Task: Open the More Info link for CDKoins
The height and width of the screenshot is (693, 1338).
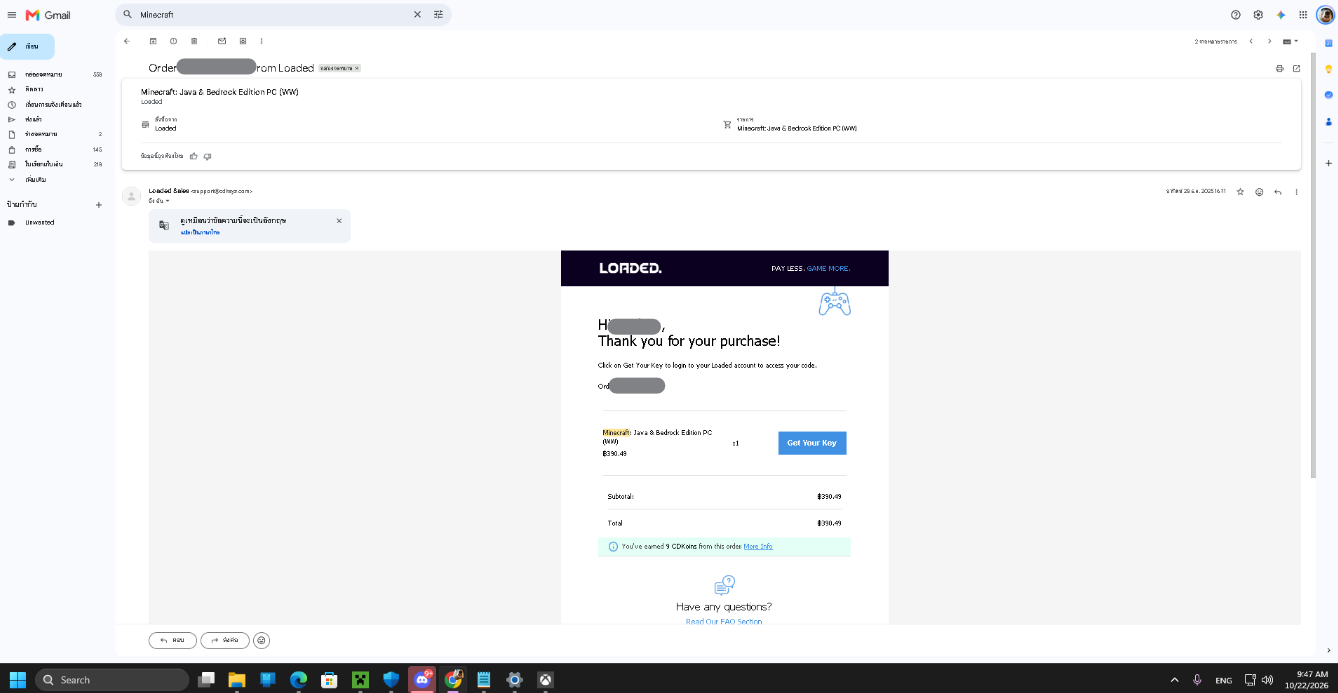Action: pos(758,546)
